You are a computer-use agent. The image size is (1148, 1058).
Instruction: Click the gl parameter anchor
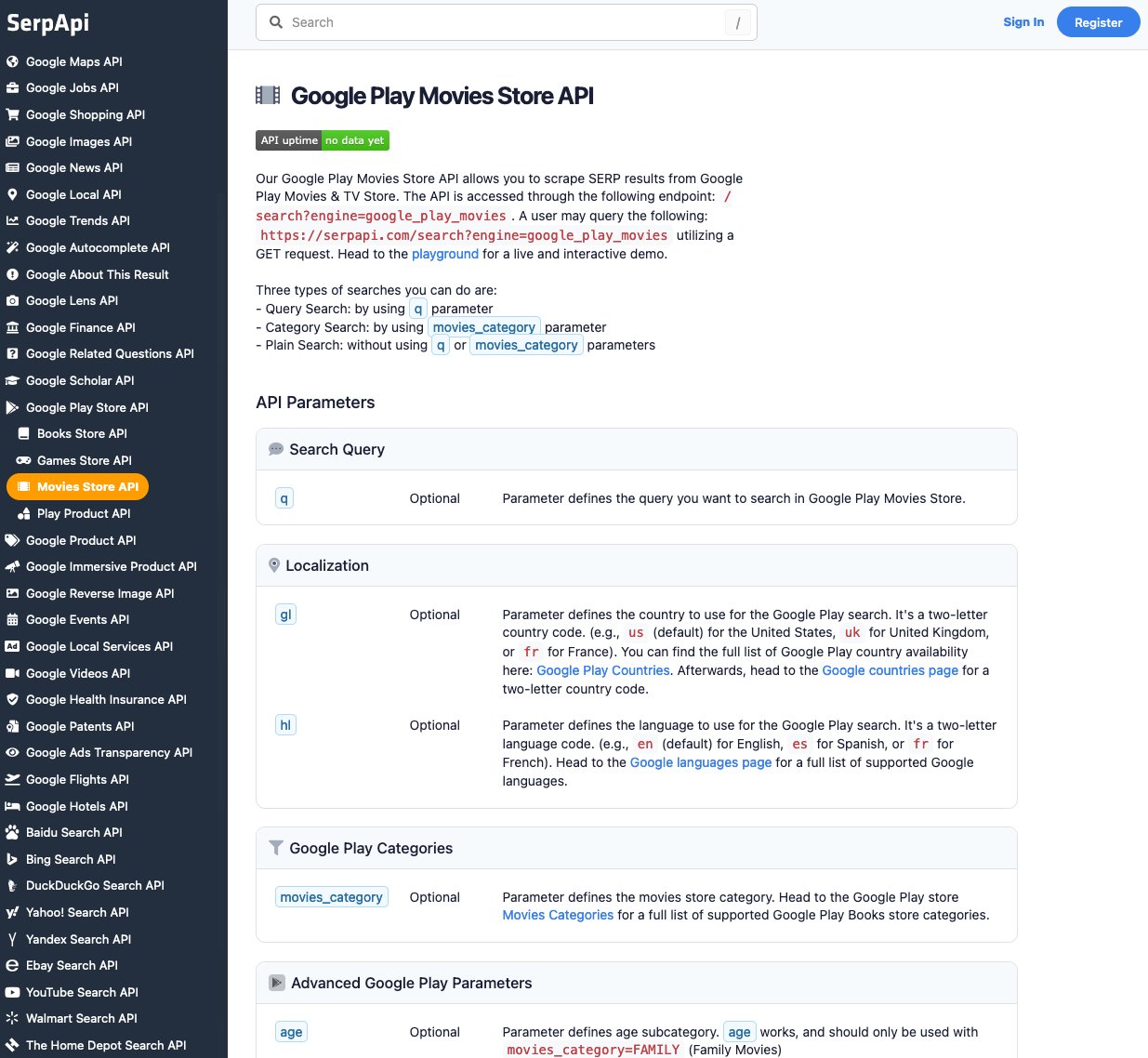(x=286, y=615)
